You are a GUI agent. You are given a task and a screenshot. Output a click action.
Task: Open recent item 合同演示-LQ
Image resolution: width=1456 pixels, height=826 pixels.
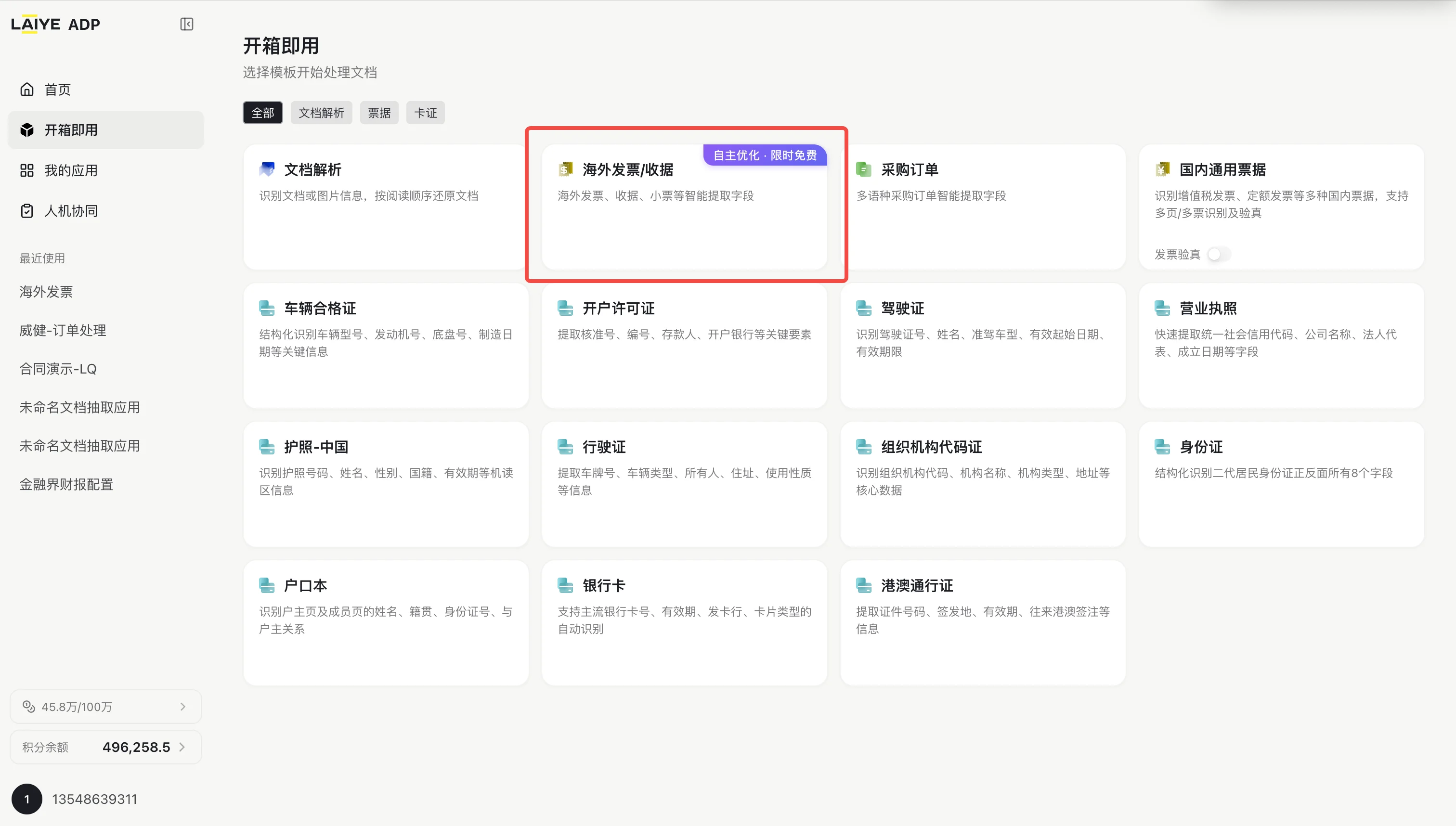58,369
